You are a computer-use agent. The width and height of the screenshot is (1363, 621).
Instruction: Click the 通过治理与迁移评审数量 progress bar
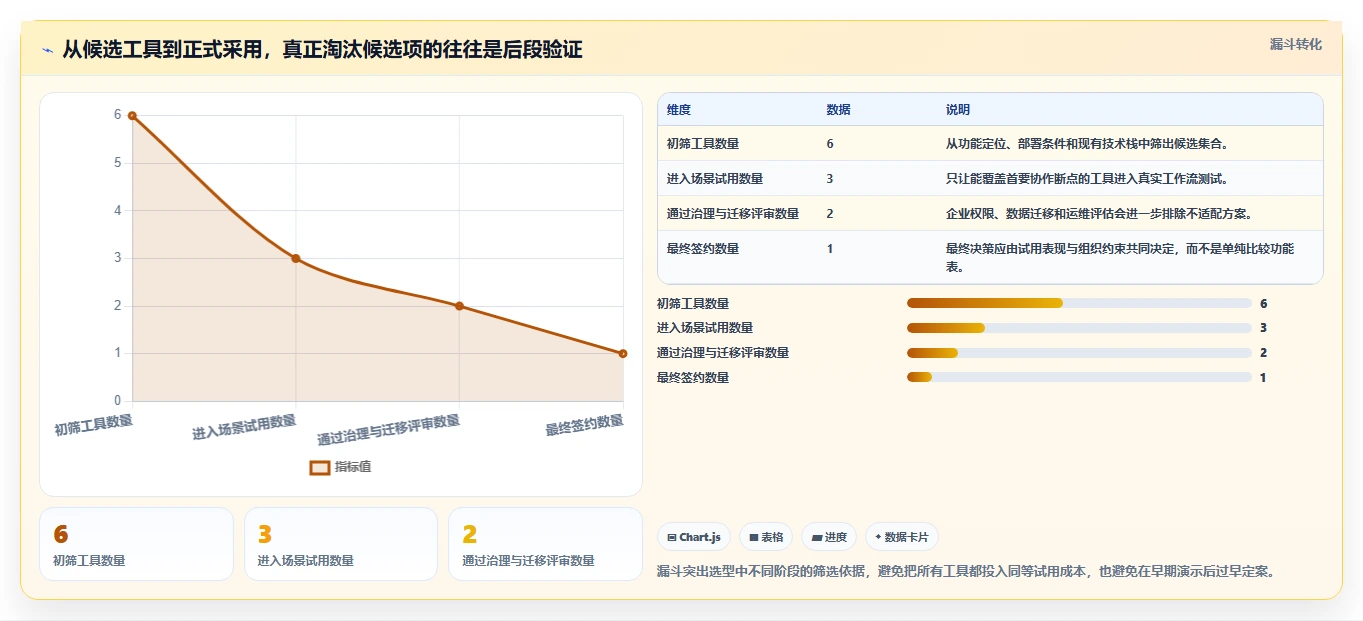(1079, 353)
